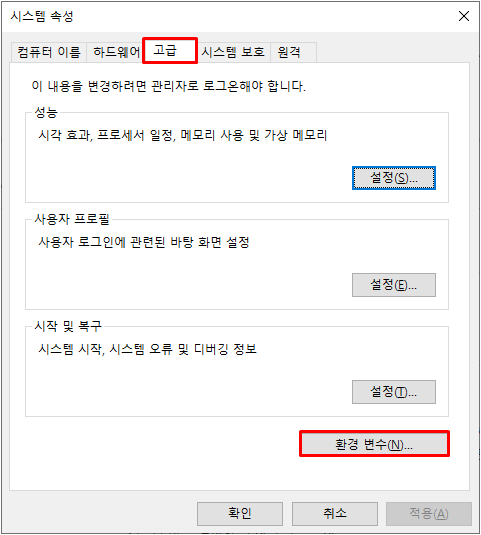Switch to the 원격 tab
The height and width of the screenshot is (535, 481).
(293, 52)
